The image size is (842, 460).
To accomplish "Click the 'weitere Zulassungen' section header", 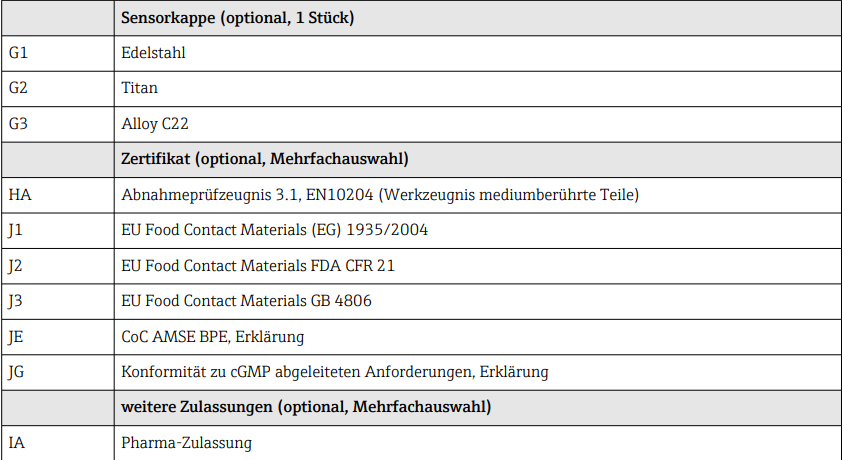I will (x=306, y=407).
